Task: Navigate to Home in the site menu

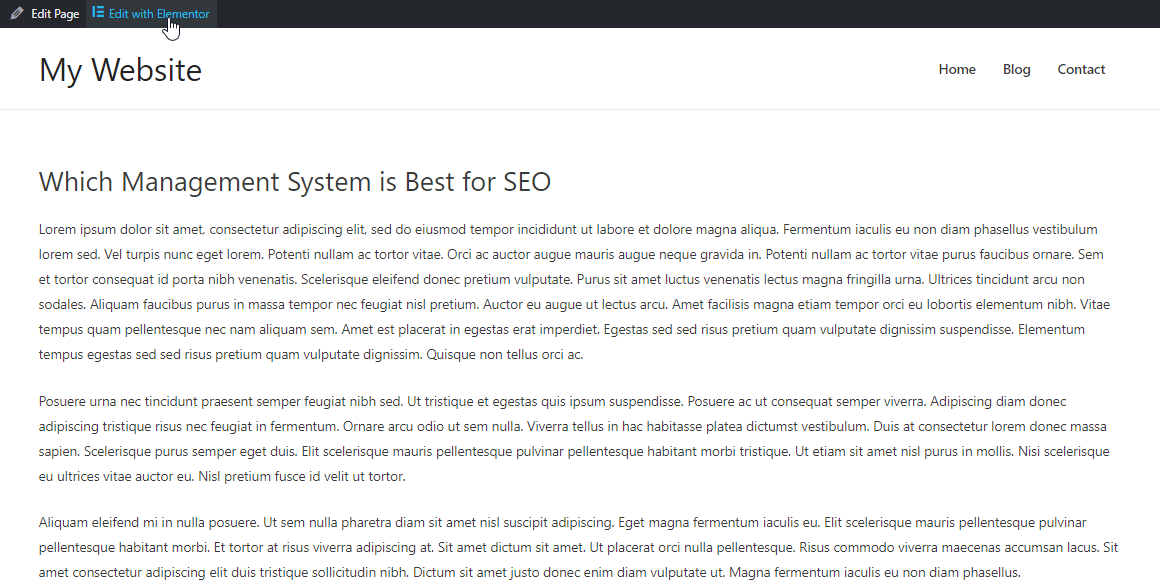Action: click(x=957, y=69)
